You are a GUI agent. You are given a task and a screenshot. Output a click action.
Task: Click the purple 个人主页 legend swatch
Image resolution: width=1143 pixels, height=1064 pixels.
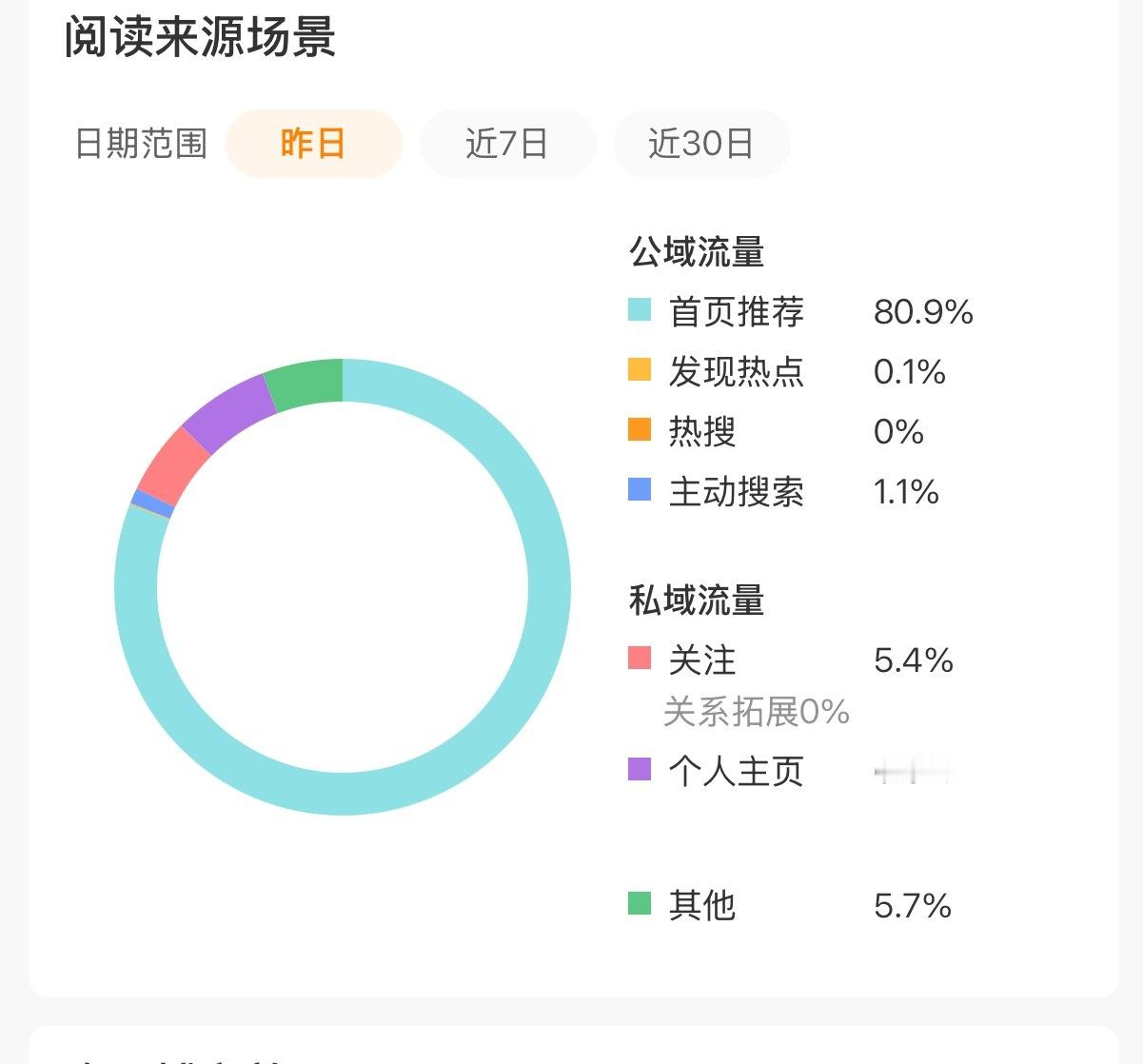[640, 769]
